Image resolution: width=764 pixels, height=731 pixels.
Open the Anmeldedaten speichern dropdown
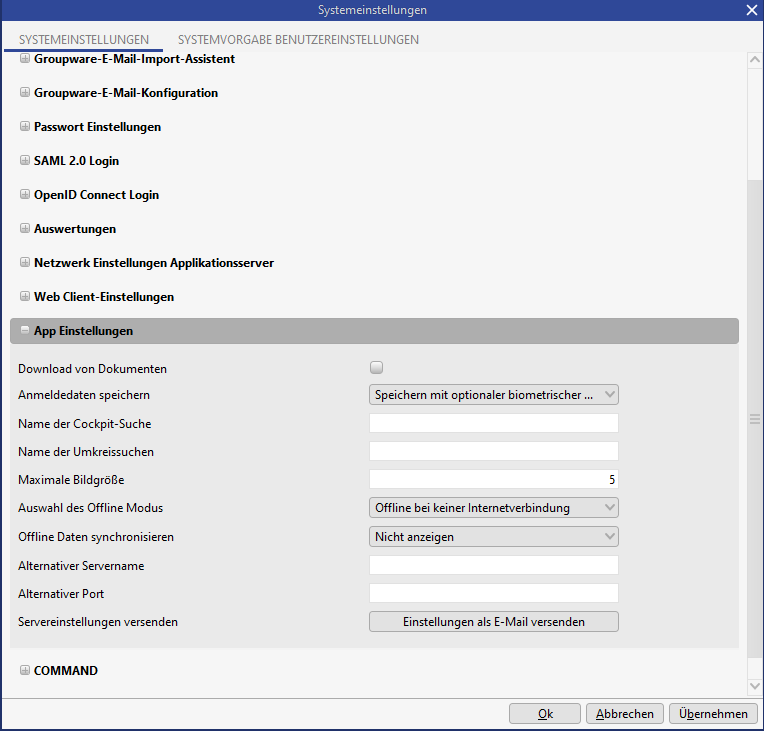(494, 395)
